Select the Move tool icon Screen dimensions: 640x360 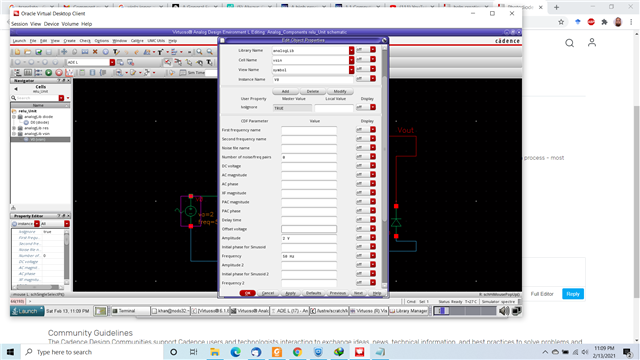[64, 52]
